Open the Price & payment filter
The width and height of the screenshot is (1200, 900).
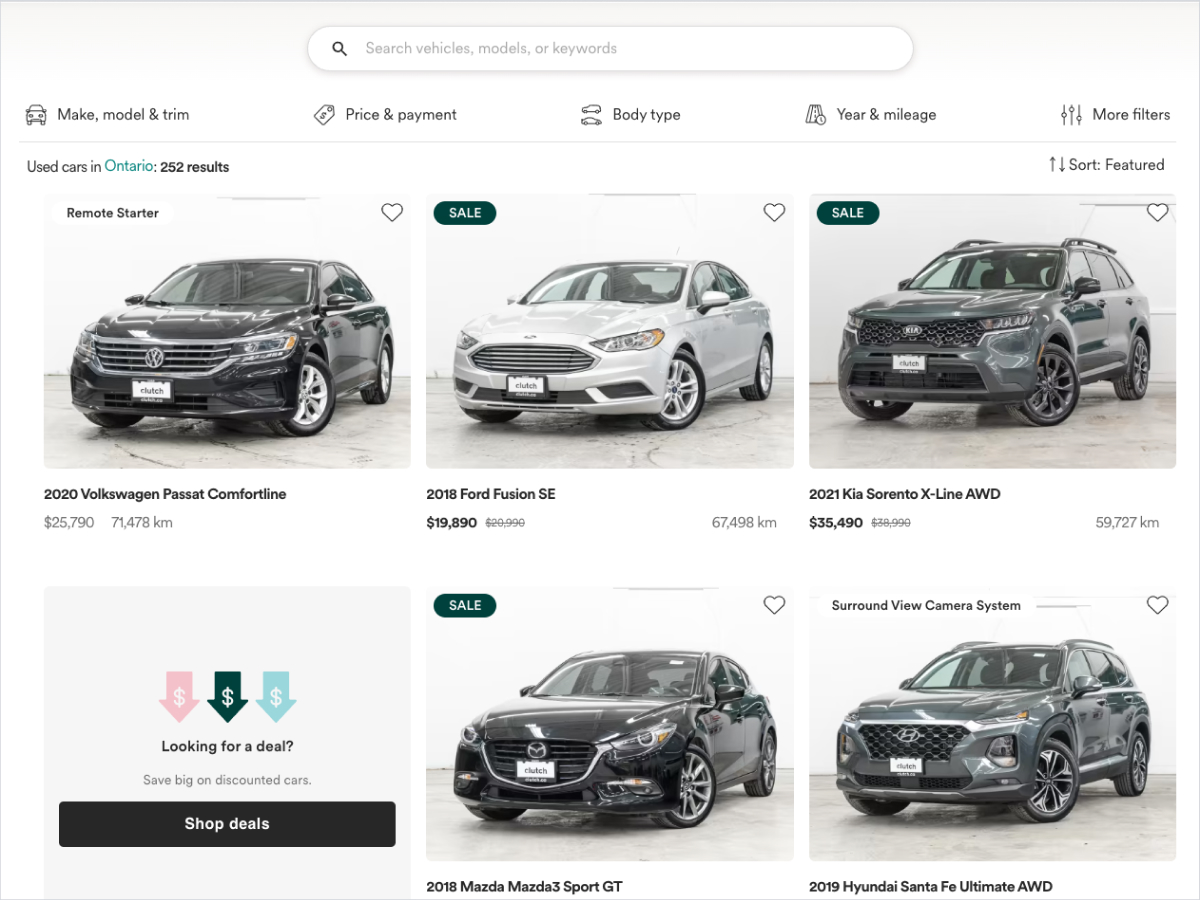pyautogui.click(x=385, y=115)
